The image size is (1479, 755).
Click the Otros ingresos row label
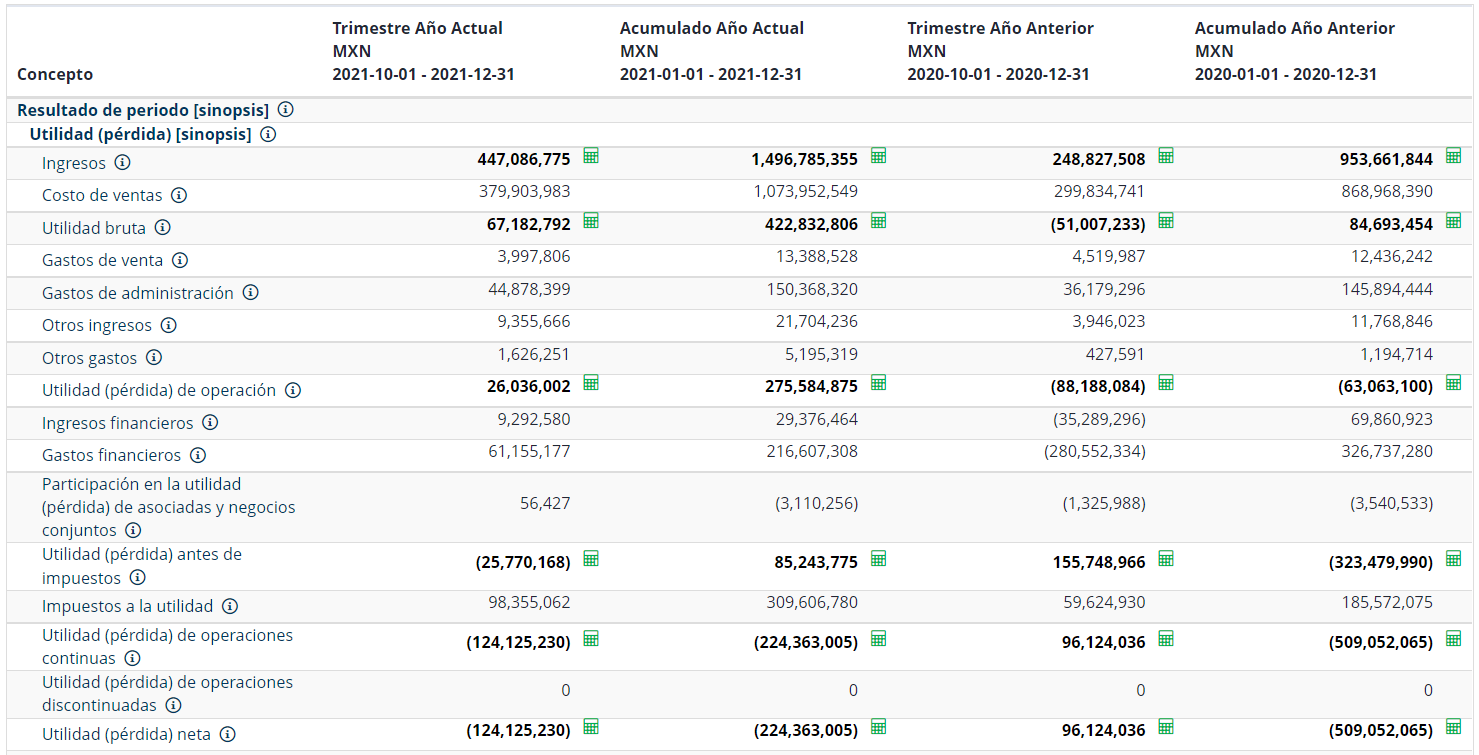97,325
